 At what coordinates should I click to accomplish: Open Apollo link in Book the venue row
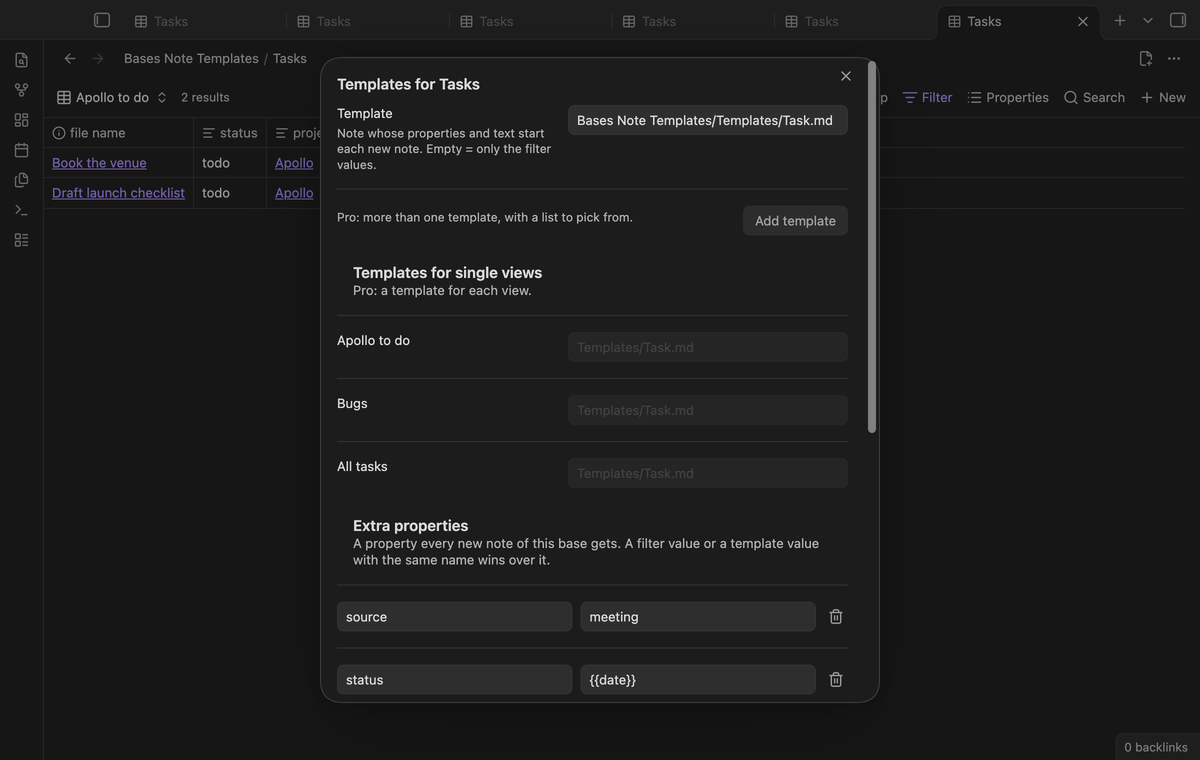coord(294,163)
